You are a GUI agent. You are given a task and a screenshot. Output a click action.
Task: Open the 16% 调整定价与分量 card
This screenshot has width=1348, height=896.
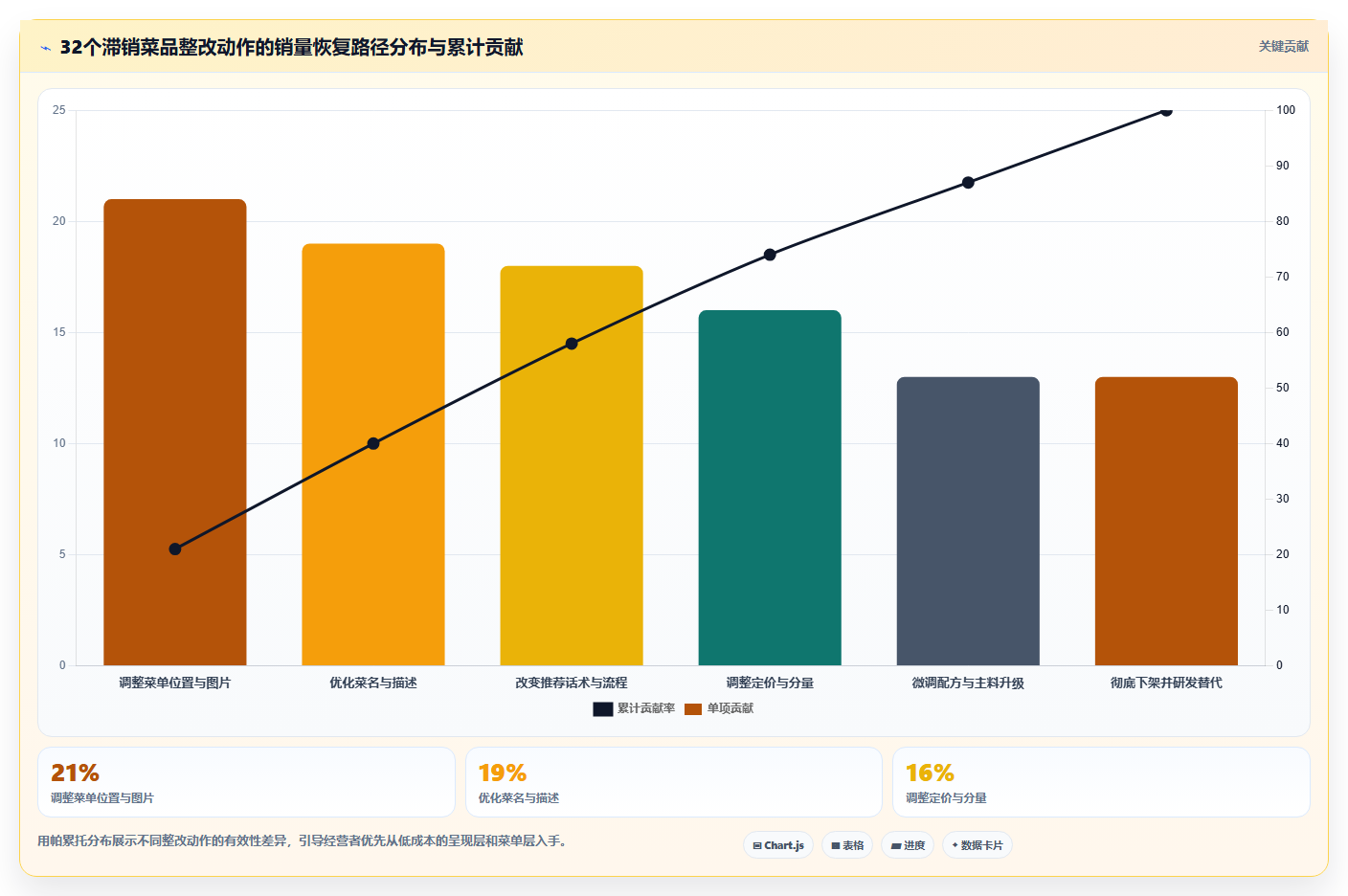coord(1101,782)
